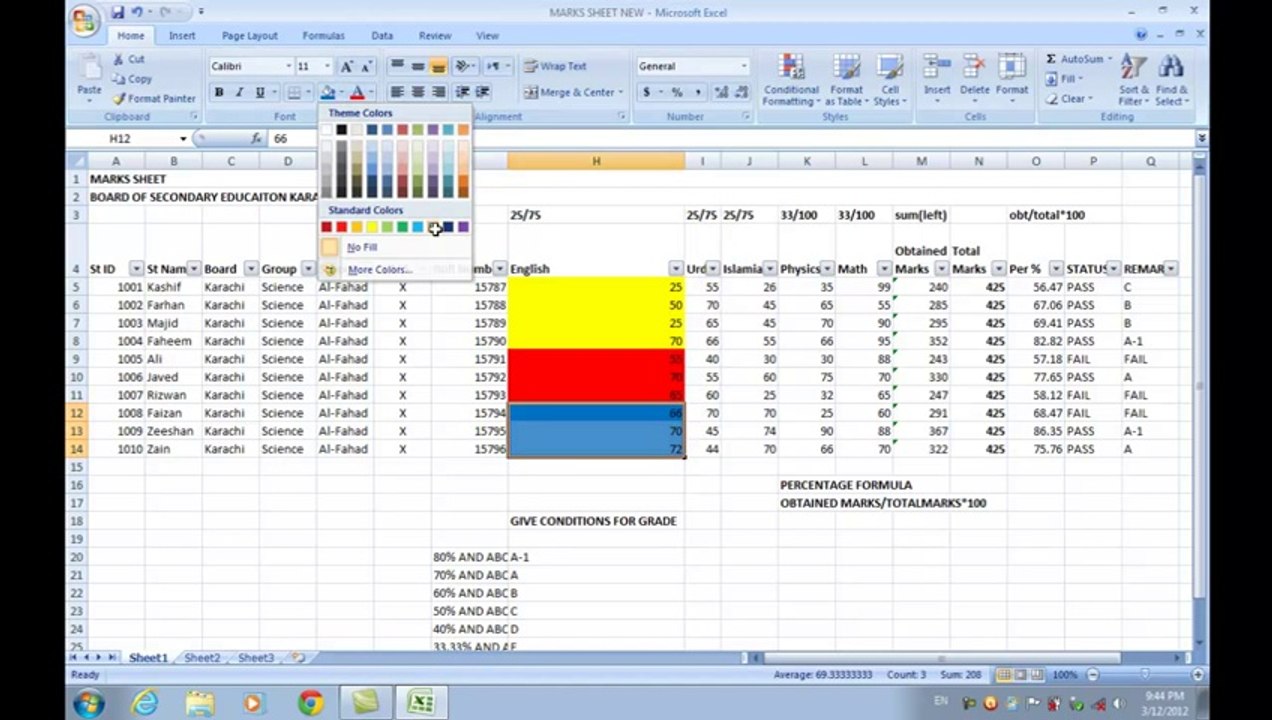The image size is (1272, 720).
Task: Click the Cut scissors icon
Action: [x=118, y=60]
